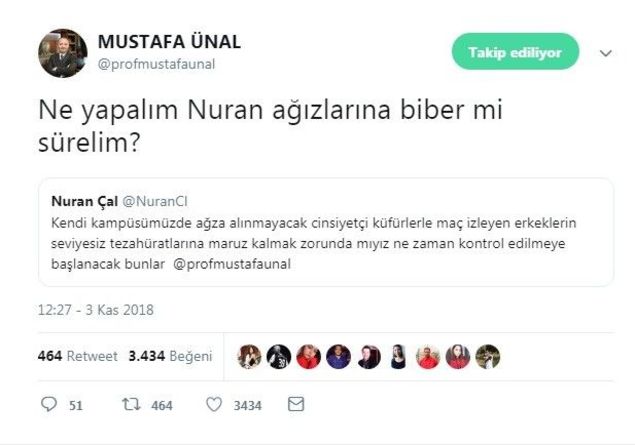Viewport: 635px width, 445px height.
Task: Click the fifth liker avatar
Action: [369, 356]
